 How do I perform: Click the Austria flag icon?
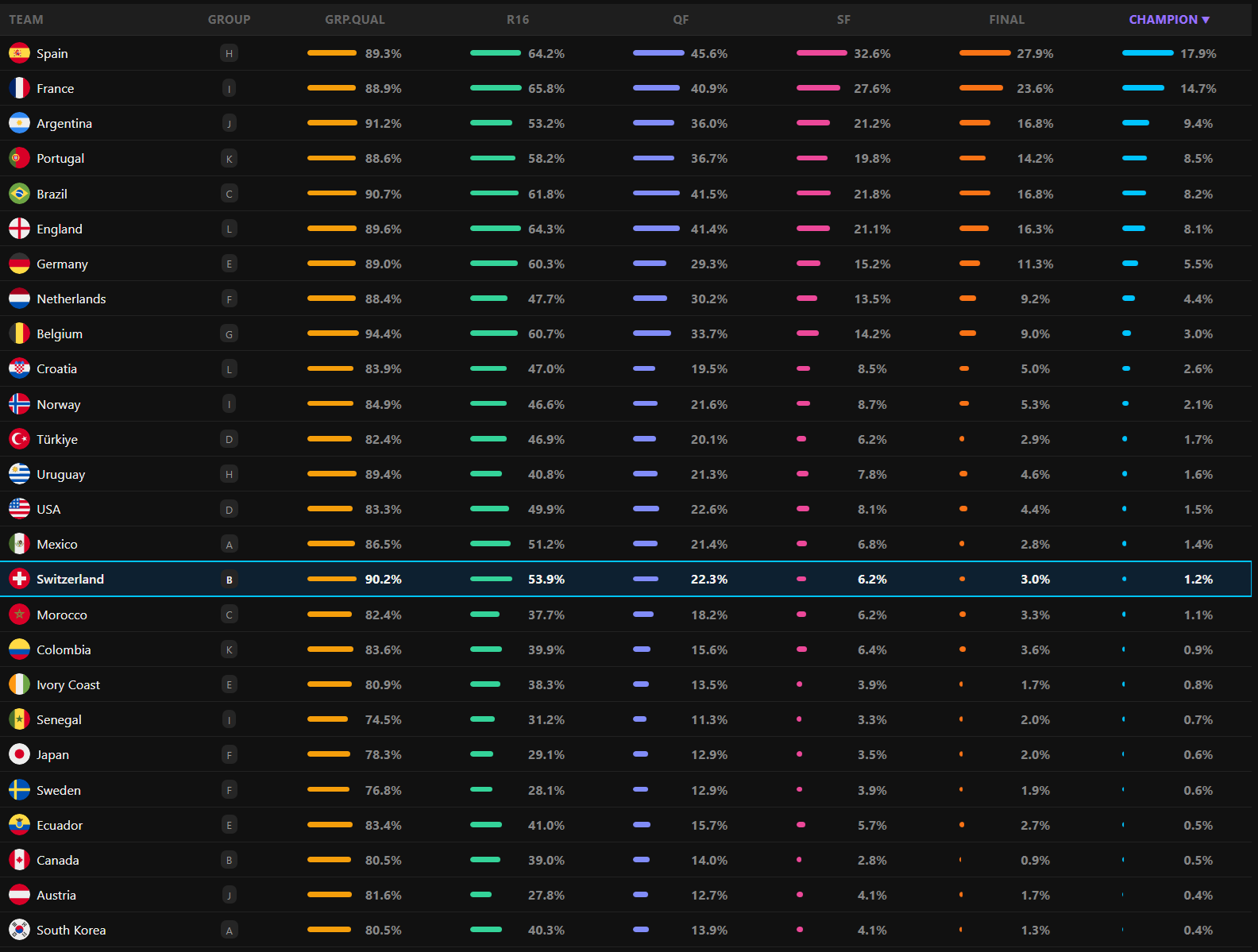click(19, 895)
